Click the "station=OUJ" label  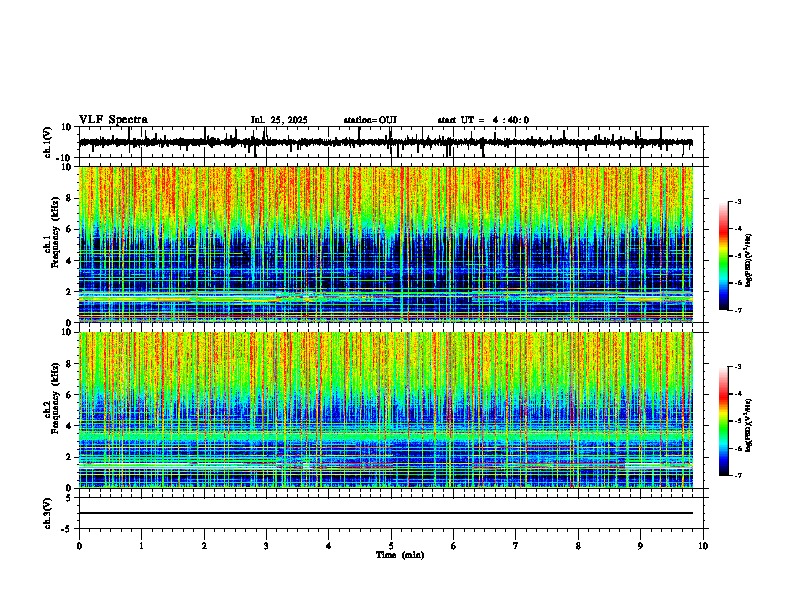tap(370, 120)
